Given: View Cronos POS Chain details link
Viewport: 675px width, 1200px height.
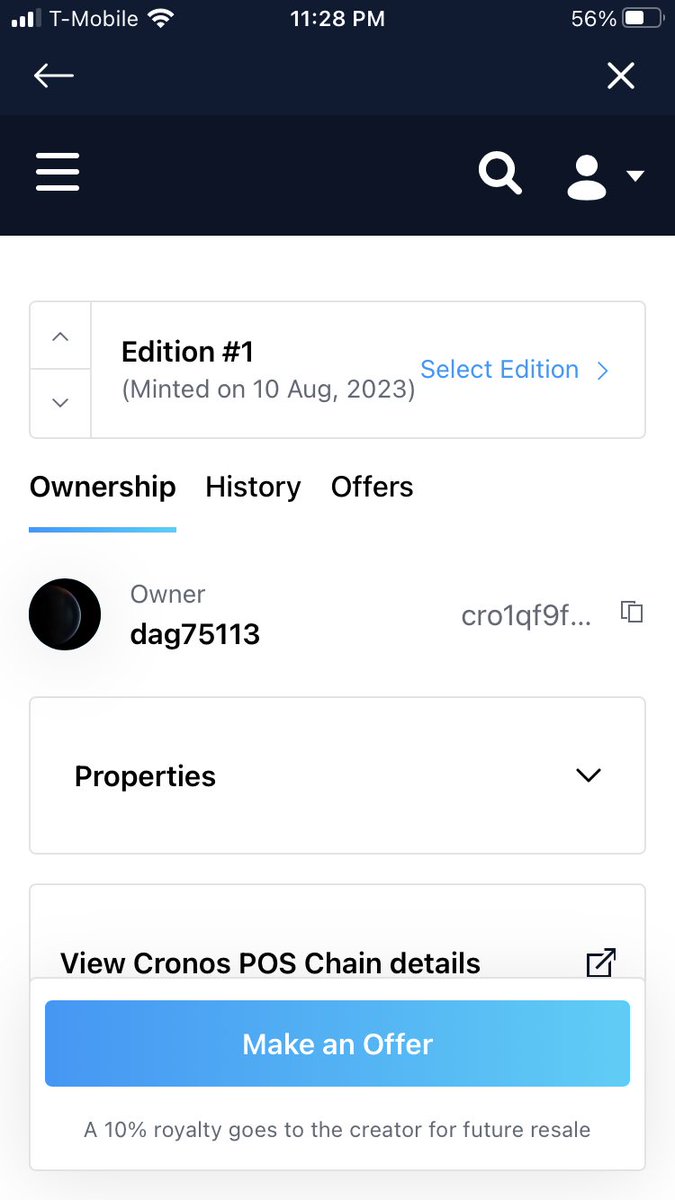Looking at the screenshot, I should tap(270, 964).
